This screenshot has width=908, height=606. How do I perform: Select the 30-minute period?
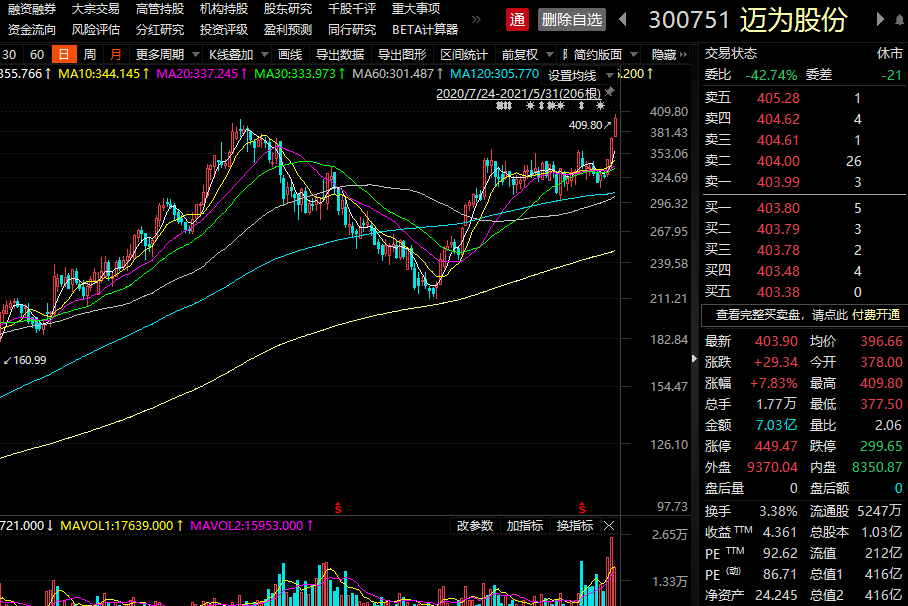[9, 54]
